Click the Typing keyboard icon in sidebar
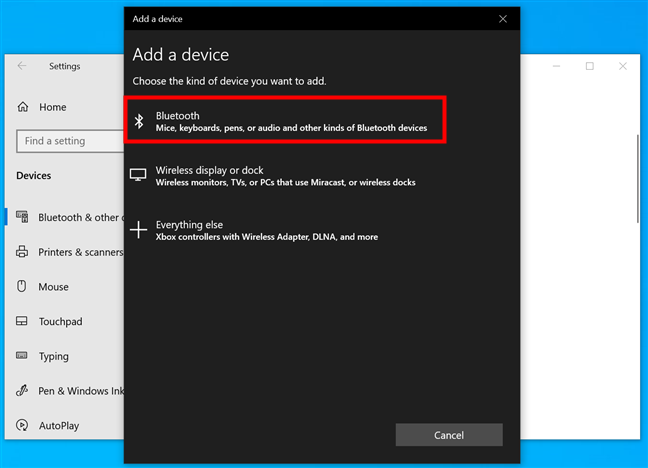Image resolution: width=648 pixels, height=468 pixels. 21,356
